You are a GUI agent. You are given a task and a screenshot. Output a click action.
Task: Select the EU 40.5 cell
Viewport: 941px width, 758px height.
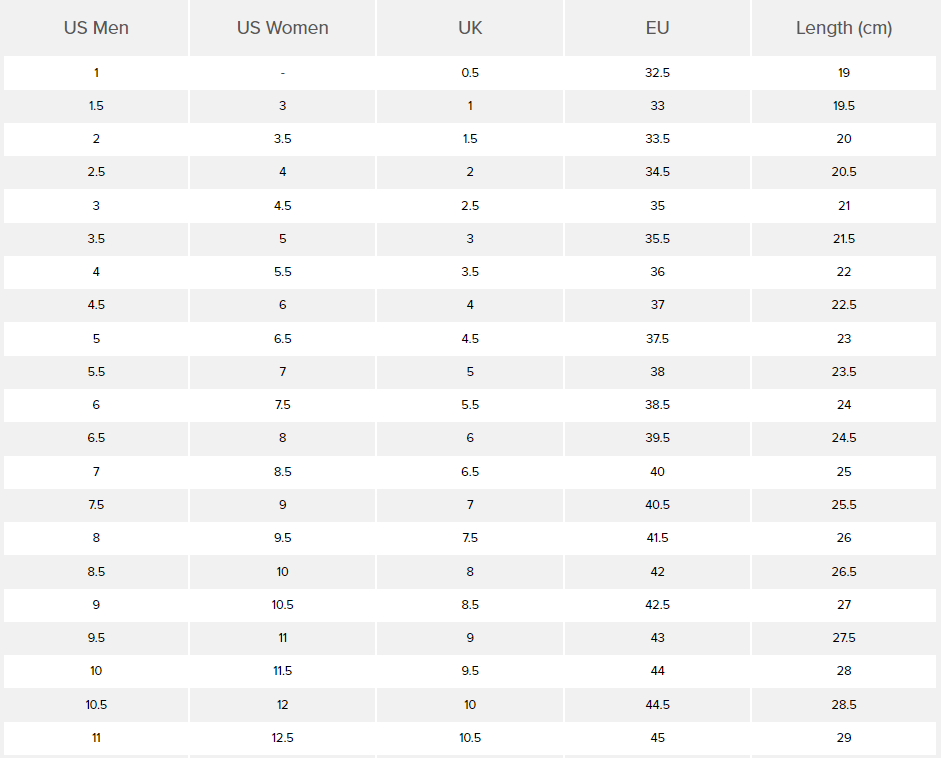tap(657, 505)
